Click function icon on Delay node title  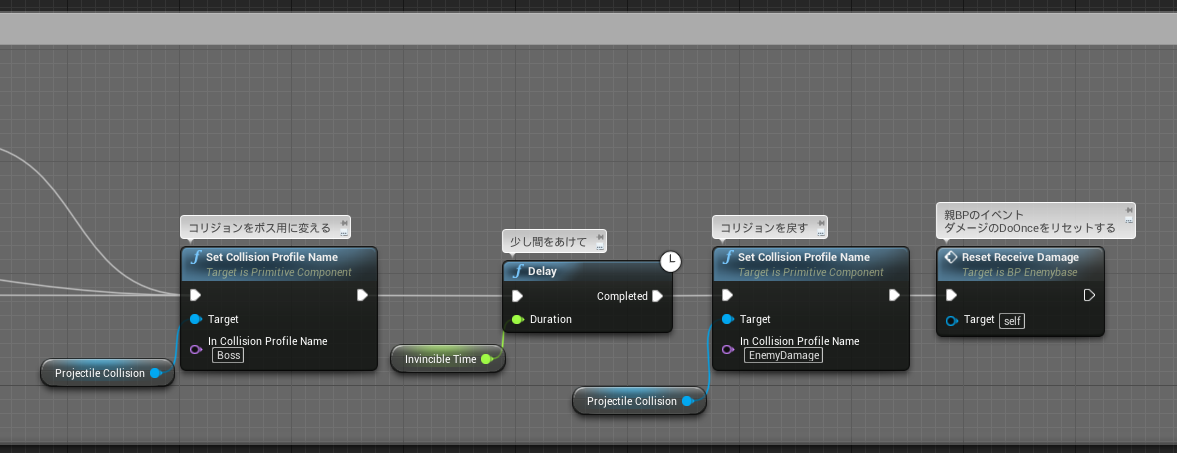[x=517, y=271]
